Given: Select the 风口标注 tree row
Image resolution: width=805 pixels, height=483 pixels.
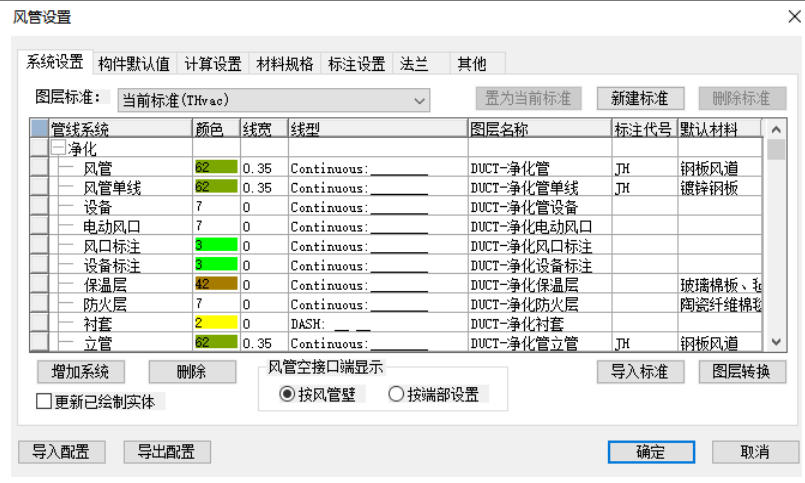Looking at the screenshot, I should click(x=112, y=246).
